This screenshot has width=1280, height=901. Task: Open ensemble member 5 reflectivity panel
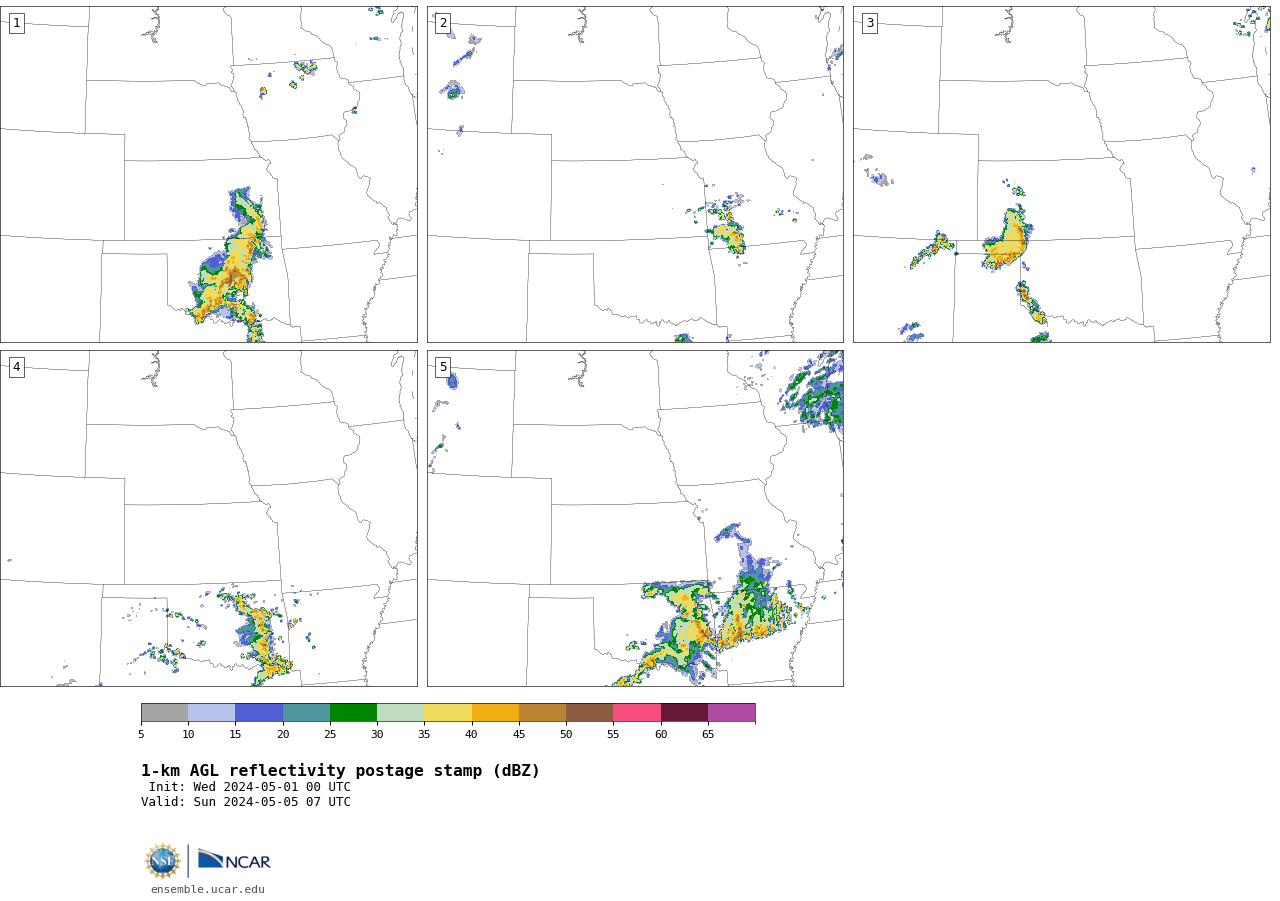tap(635, 518)
